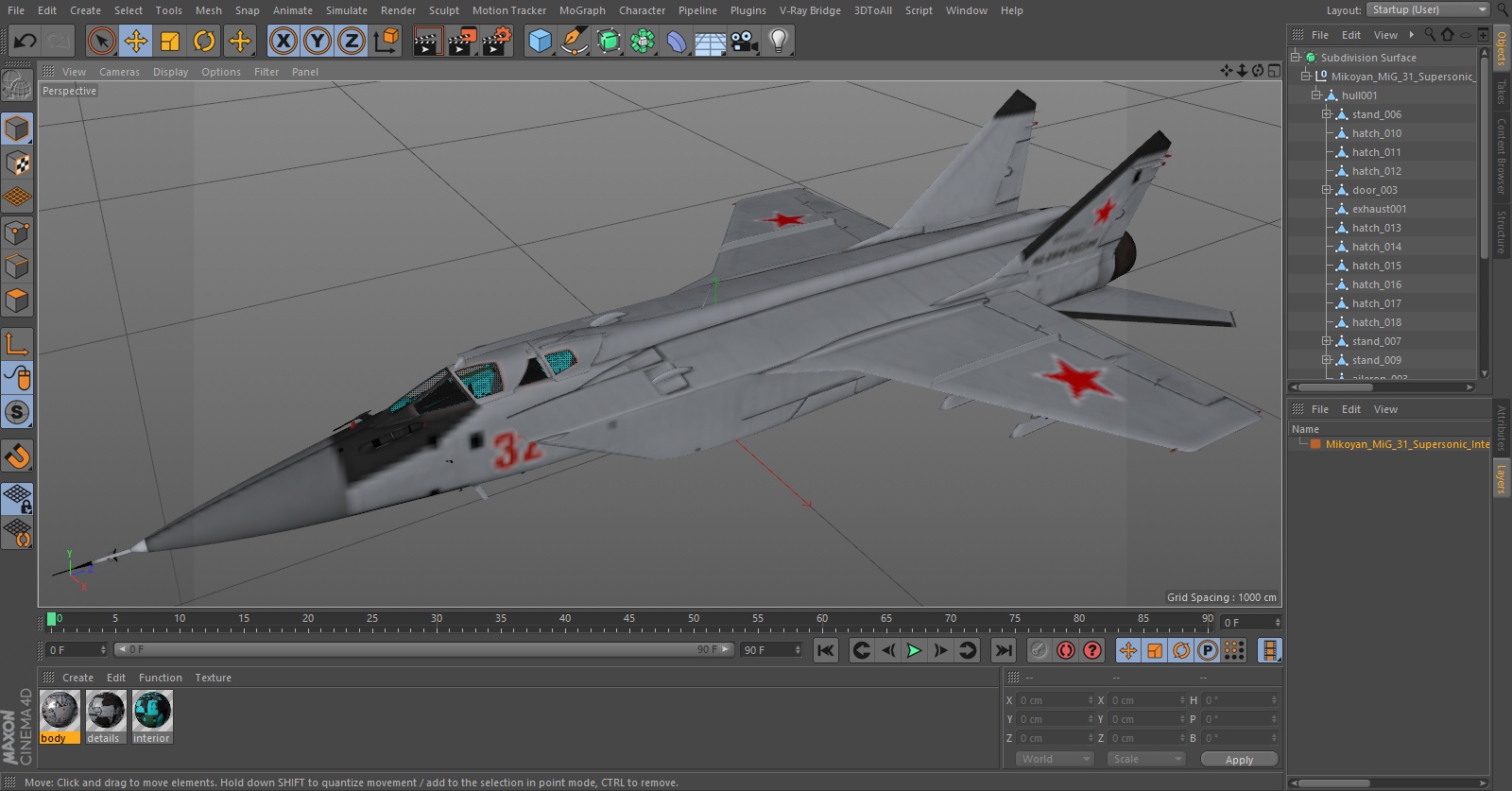Click Render View clapperboard icon

coord(427,41)
